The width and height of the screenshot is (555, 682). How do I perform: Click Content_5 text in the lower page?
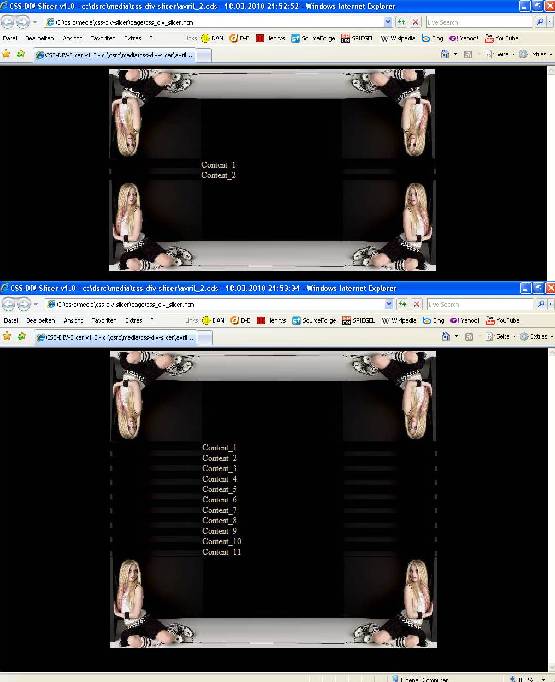coord(219,489)
